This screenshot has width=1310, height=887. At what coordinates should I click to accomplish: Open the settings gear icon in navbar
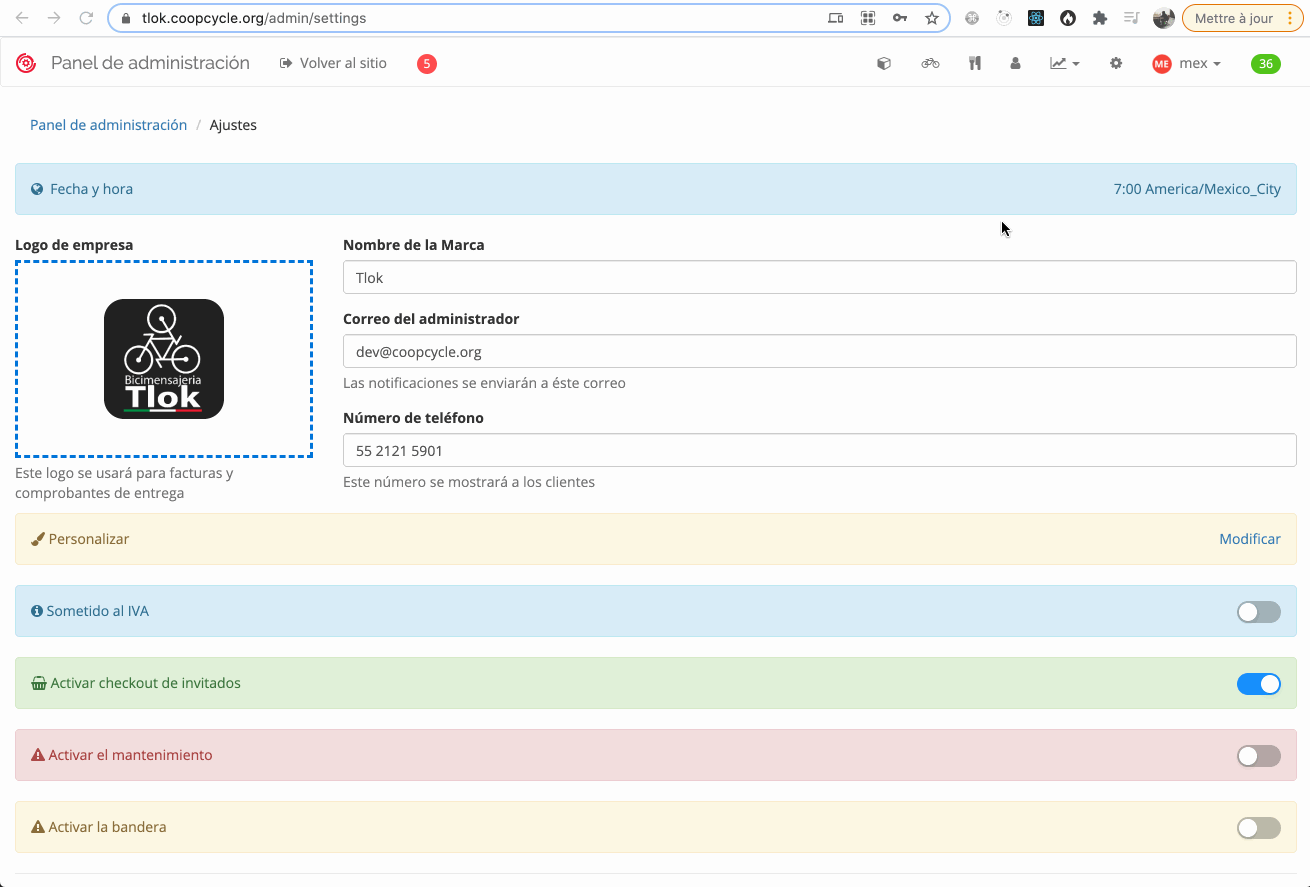[1116, 63]
